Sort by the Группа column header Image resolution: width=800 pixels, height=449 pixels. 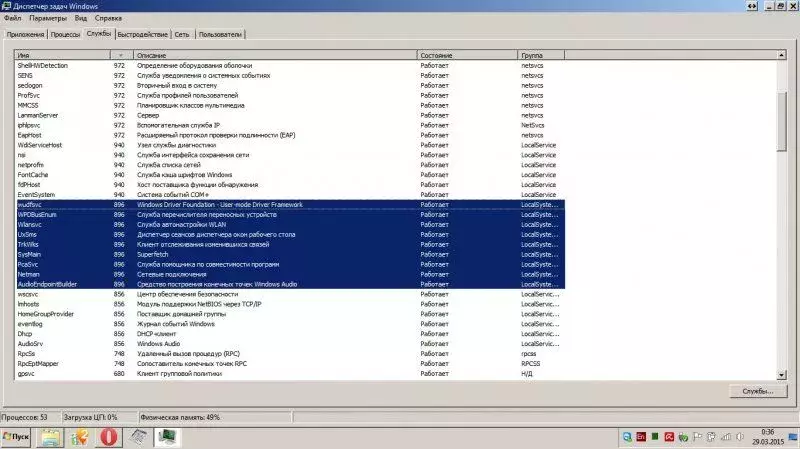(541, 55)
